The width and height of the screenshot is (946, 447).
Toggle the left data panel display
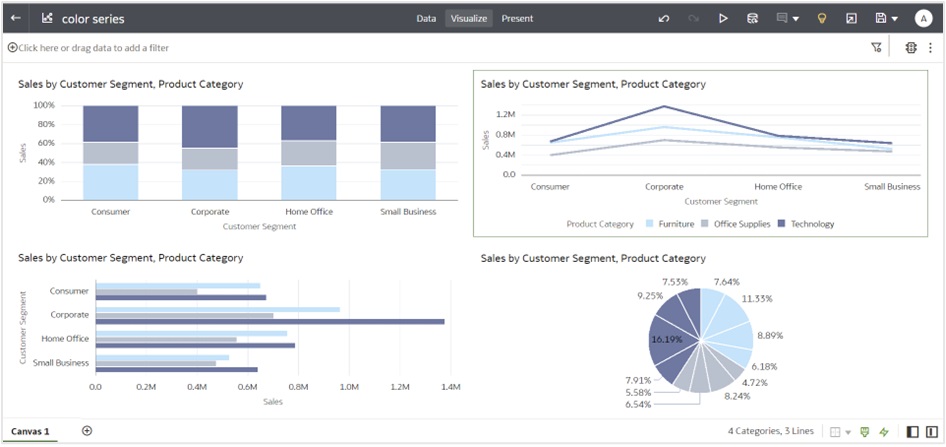coord(912,432)
